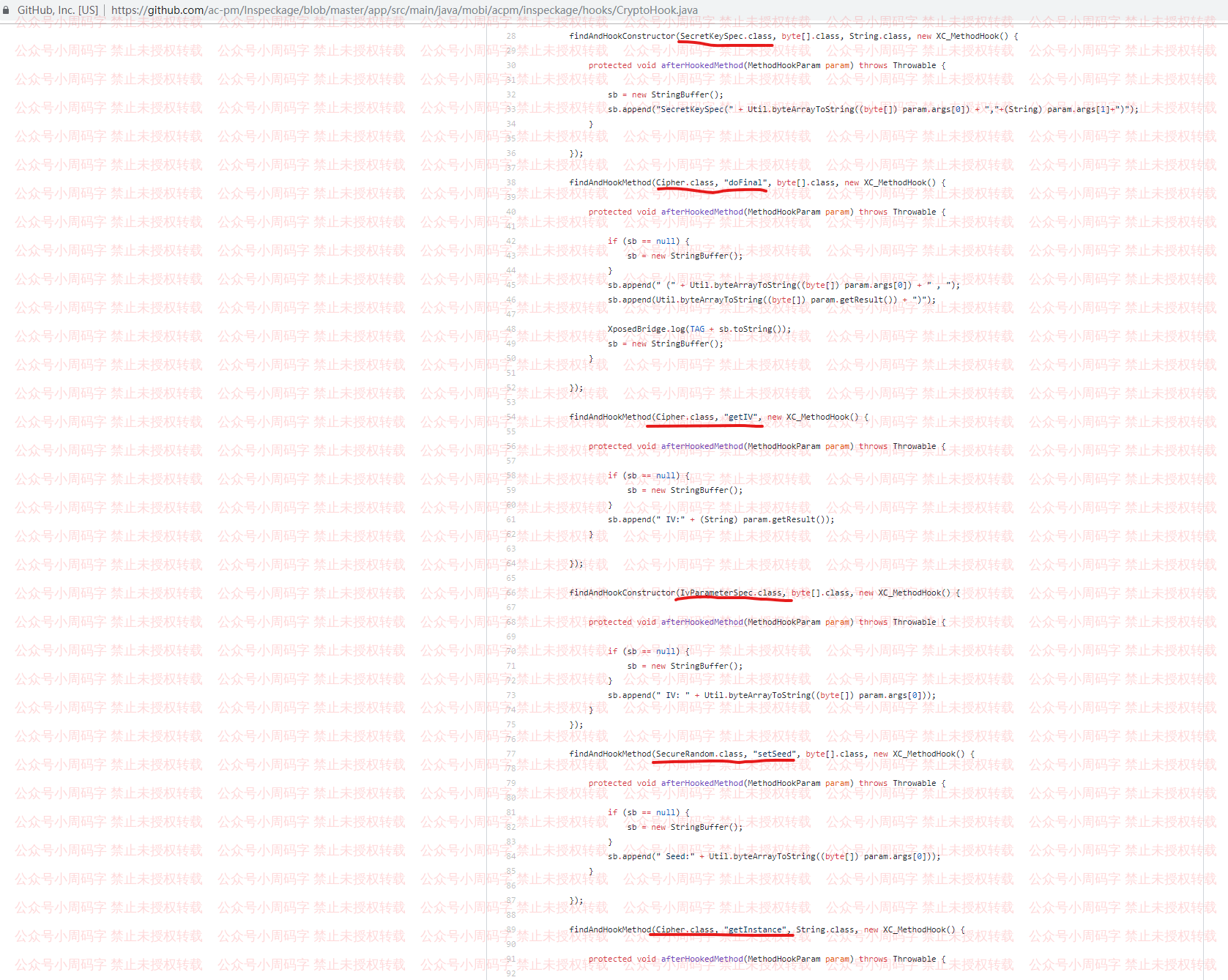Screen dimensions: 1228x980
Task: Click the "getIV" string on line 54
Action: [x=740, y=417]
